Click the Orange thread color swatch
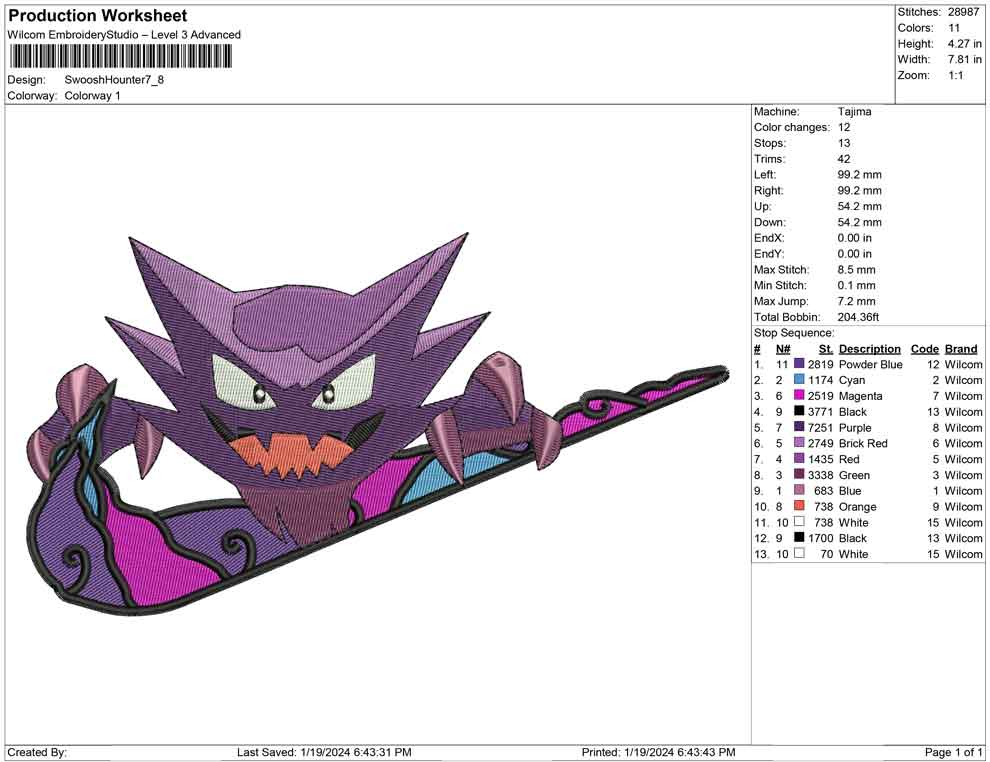Screen dimensions: 990x762 click(x=799, y=506)
